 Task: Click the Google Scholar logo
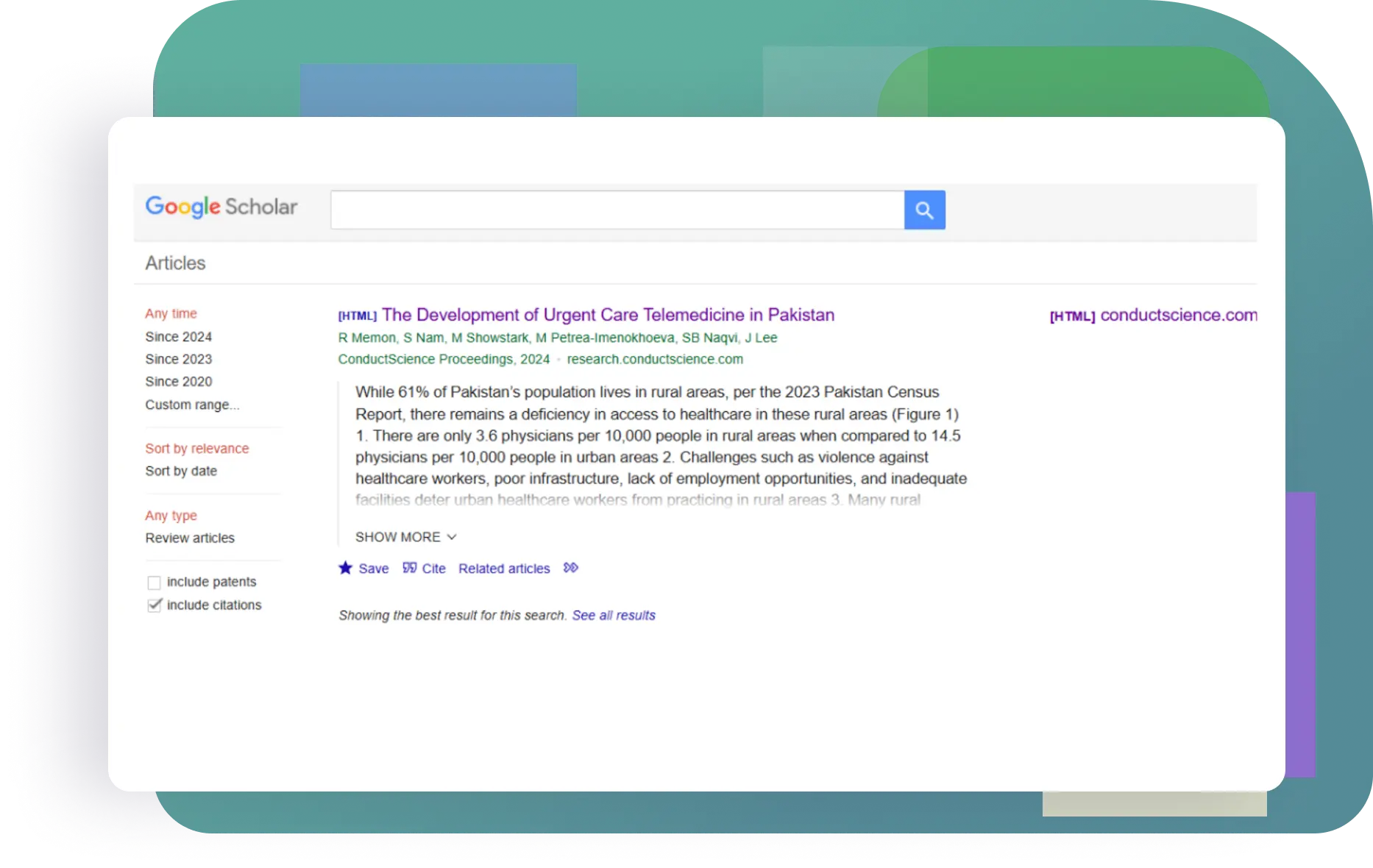(221, 207)
